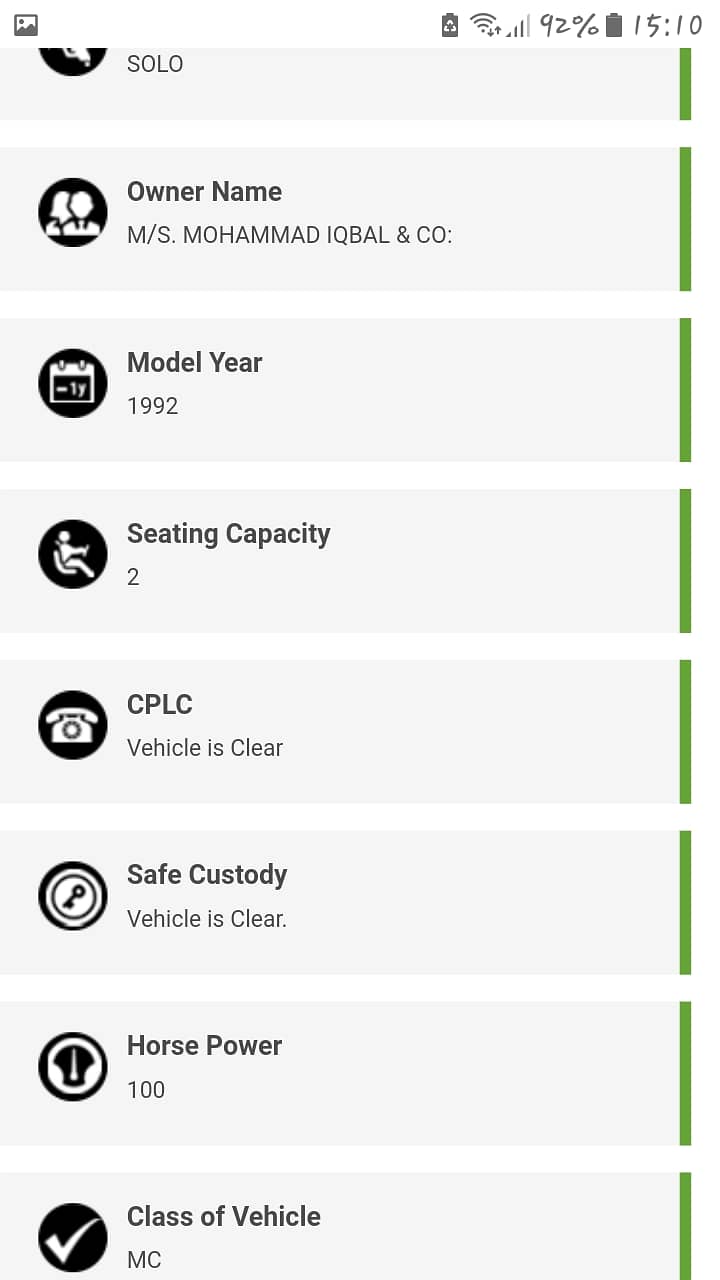Screen dimensions: 720x1280
Task: Tap the Wi-Fi indicator in status bar
Action: pos(485,25)
